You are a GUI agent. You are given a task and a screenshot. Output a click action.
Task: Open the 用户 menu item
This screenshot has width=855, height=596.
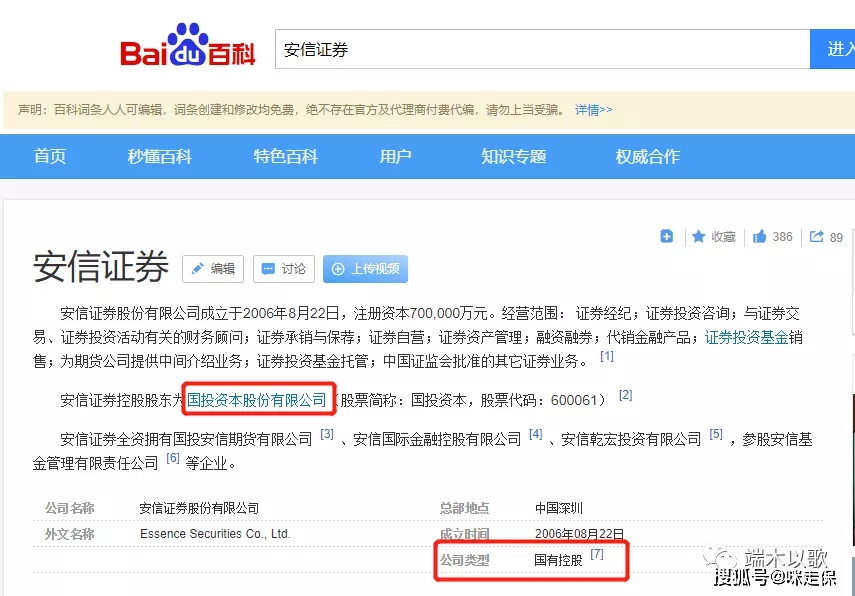(395, 156)
